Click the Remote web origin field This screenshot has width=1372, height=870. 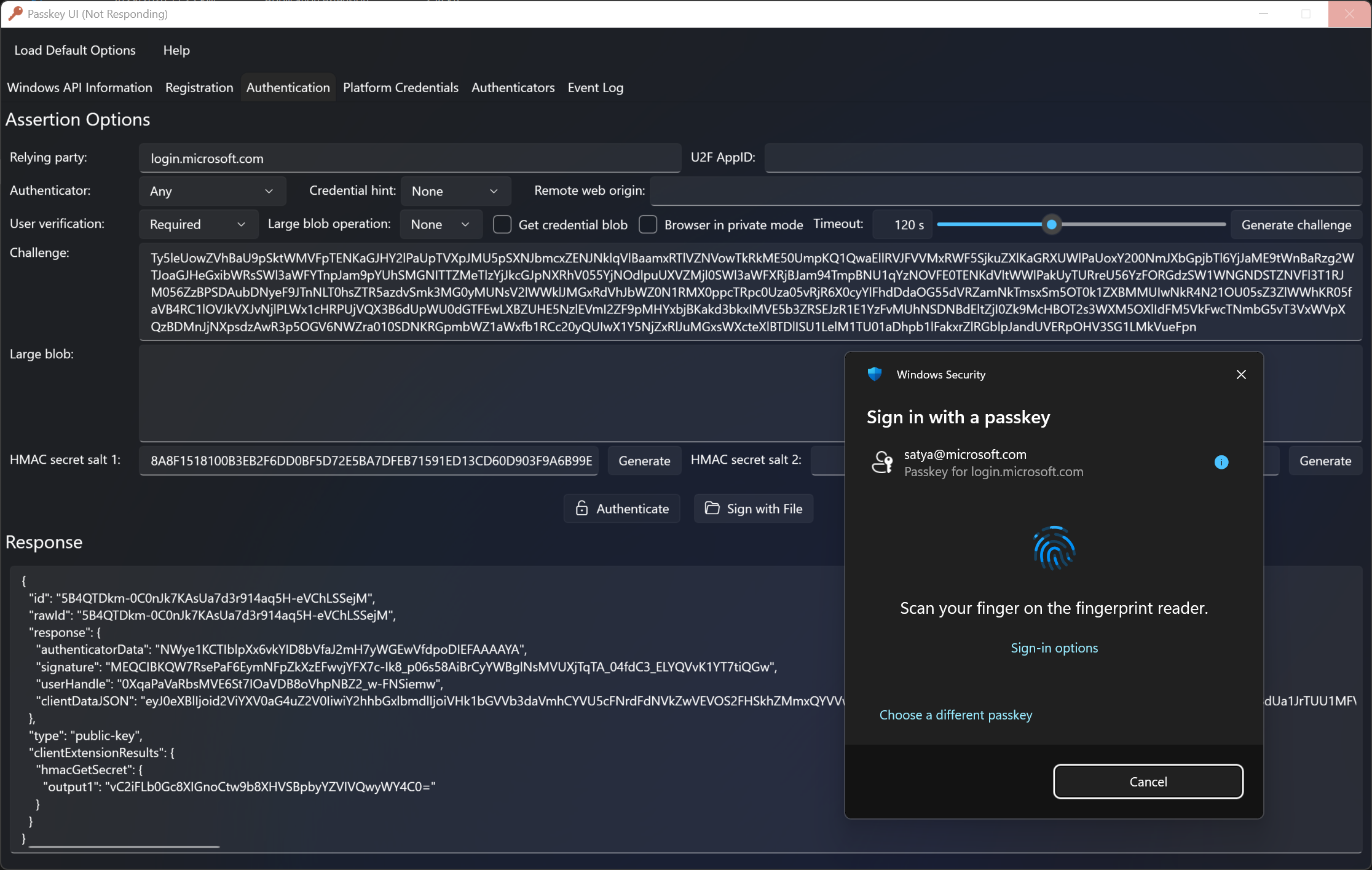click(1006, 191)
